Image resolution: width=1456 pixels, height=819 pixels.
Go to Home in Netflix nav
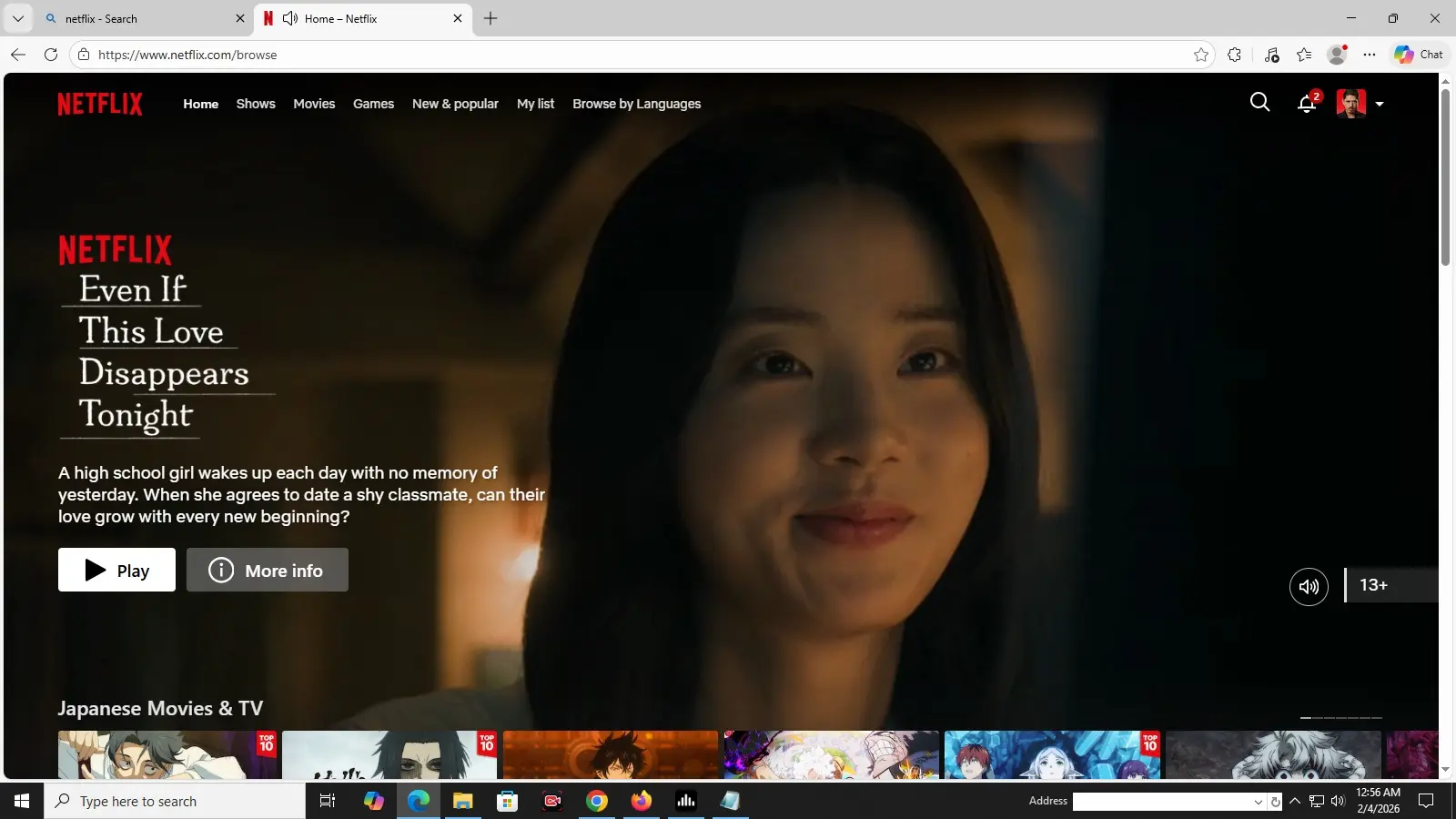(200, 104)
